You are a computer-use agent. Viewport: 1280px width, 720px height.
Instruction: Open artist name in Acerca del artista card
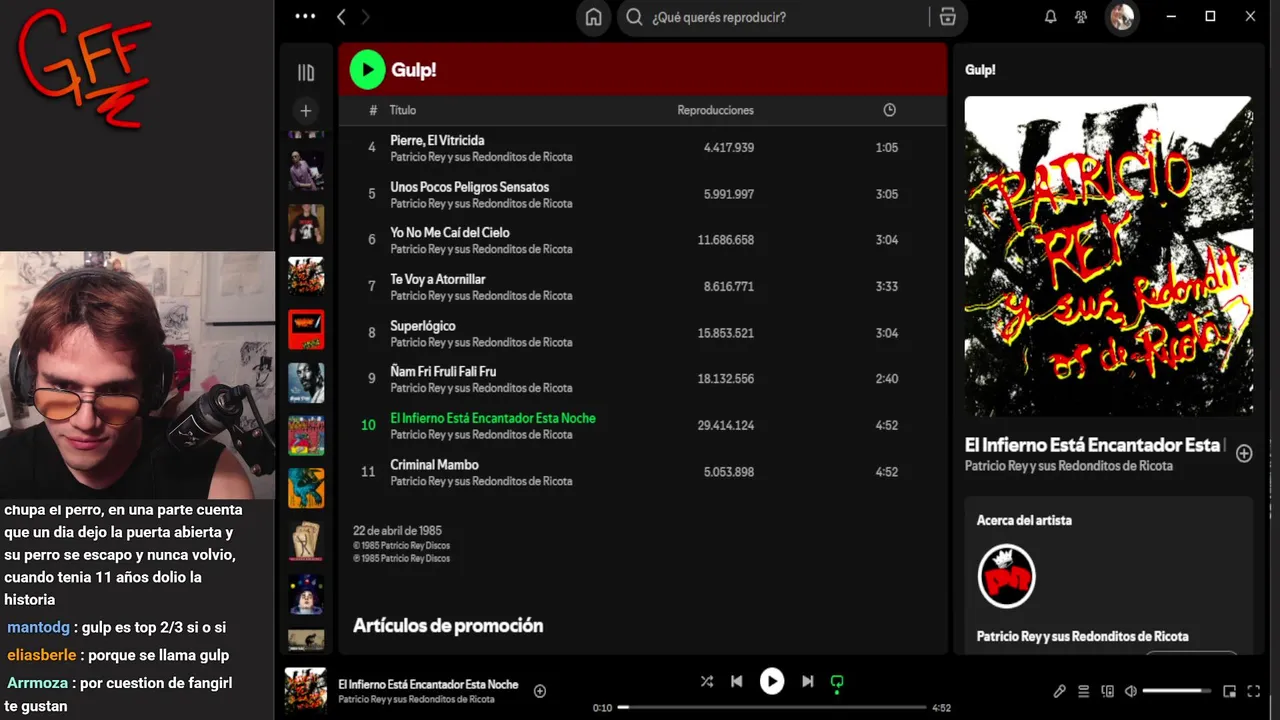[1083, 637]
